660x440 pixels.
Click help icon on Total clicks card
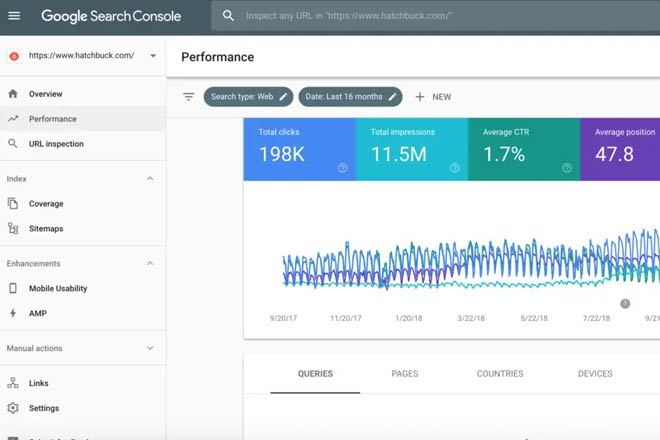click(343, 168)
